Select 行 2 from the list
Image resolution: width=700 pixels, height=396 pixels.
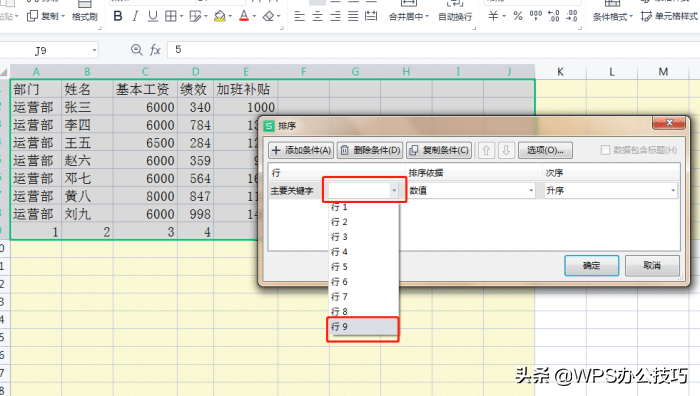point(363,222)
